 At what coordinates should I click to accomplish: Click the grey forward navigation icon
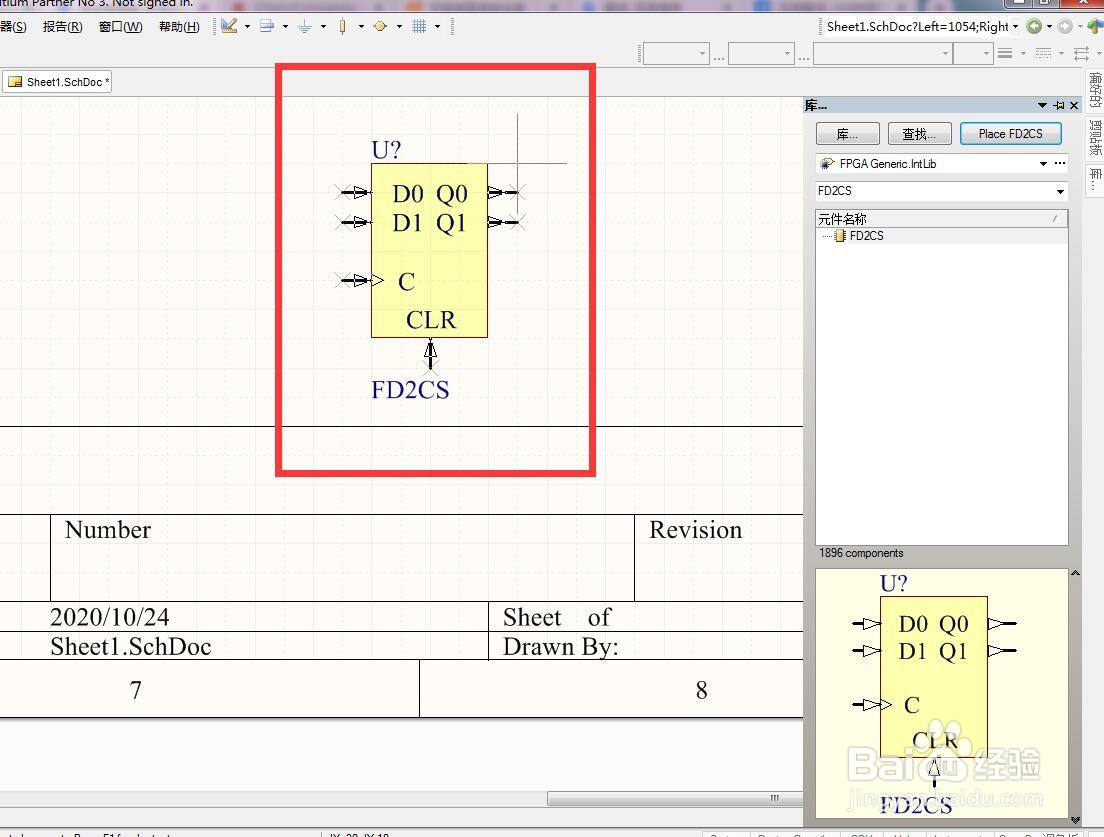coord(1065,27)
